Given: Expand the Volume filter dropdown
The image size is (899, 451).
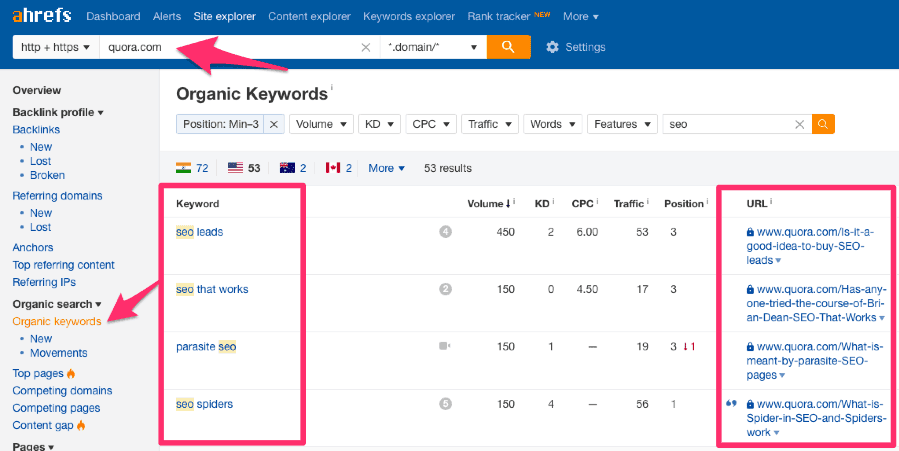Looking at the screenshot, I should click(x=320, y=124).
